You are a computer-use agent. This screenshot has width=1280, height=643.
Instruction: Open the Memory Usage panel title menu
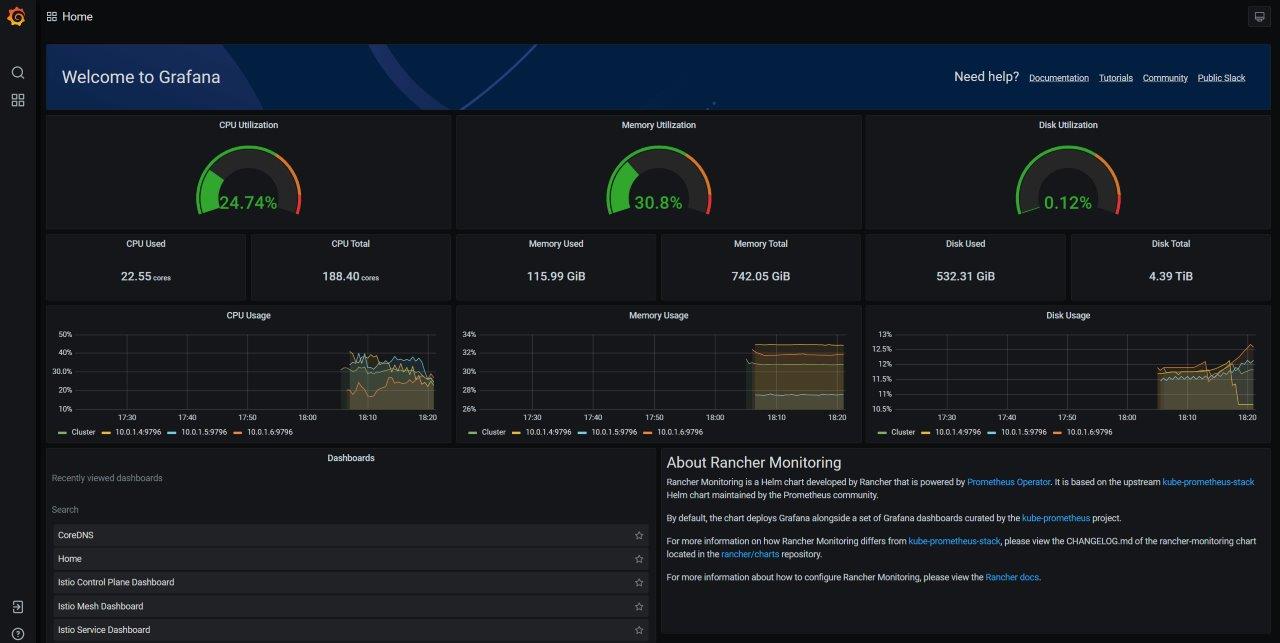[658, 315]
